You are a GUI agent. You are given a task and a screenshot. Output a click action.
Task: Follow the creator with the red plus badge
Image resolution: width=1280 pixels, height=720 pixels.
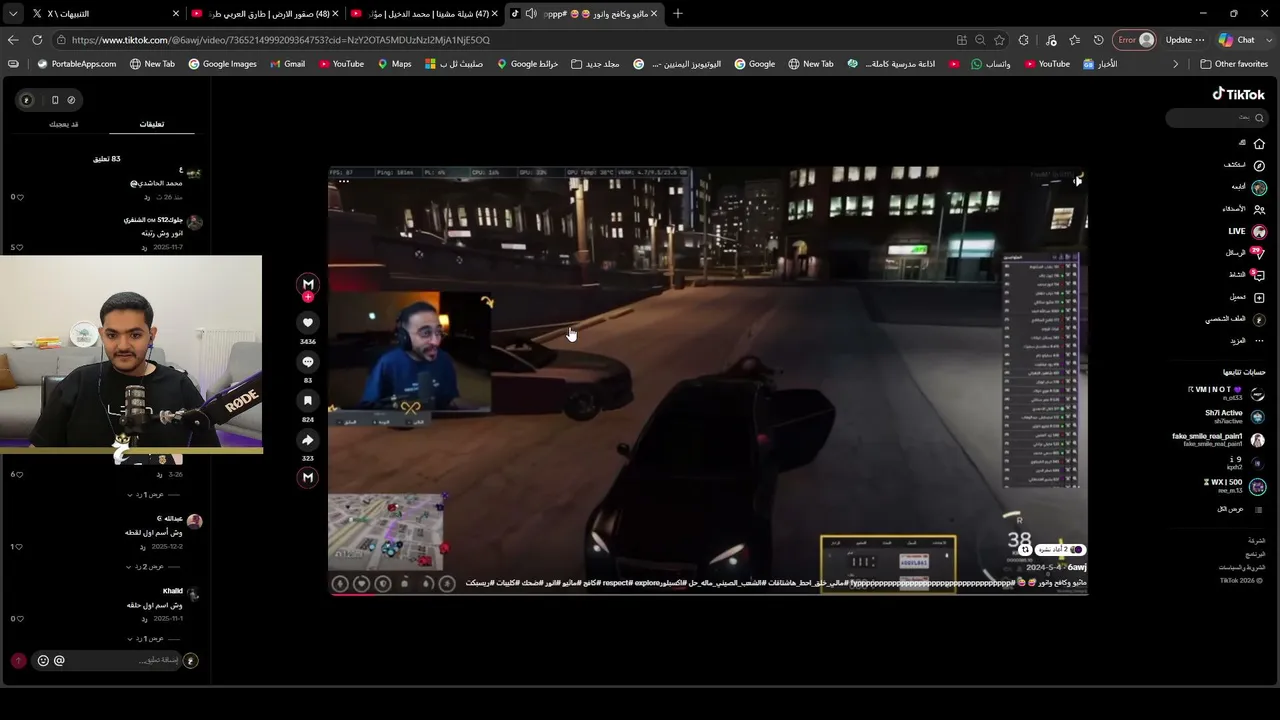[308, 297]
